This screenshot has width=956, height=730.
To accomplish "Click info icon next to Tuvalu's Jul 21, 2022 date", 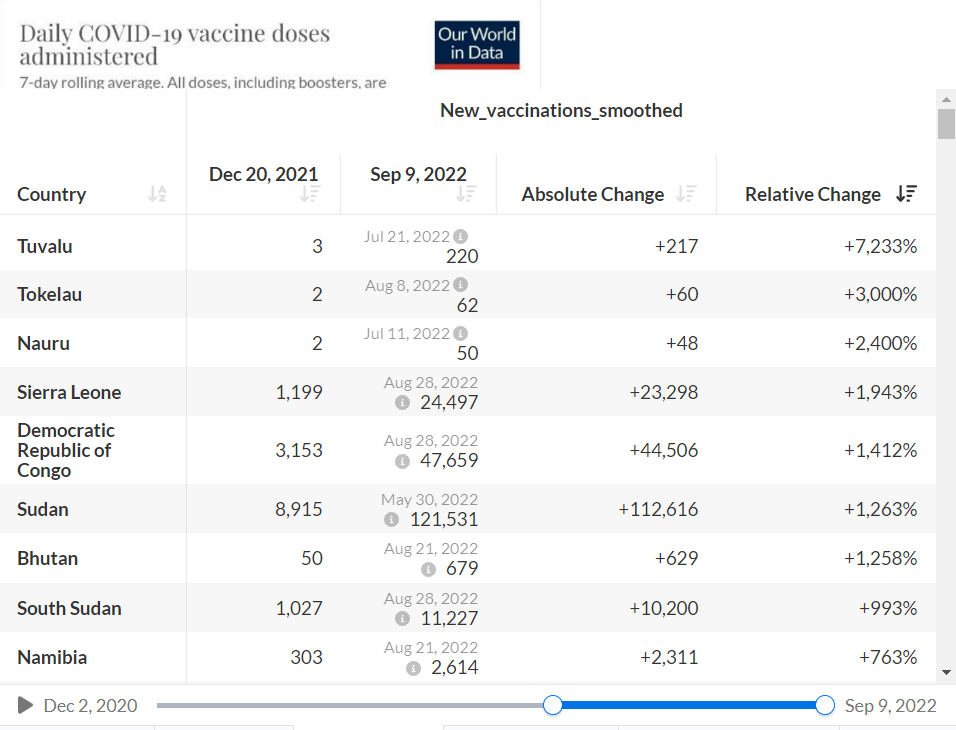I will (x=461, y=236).
